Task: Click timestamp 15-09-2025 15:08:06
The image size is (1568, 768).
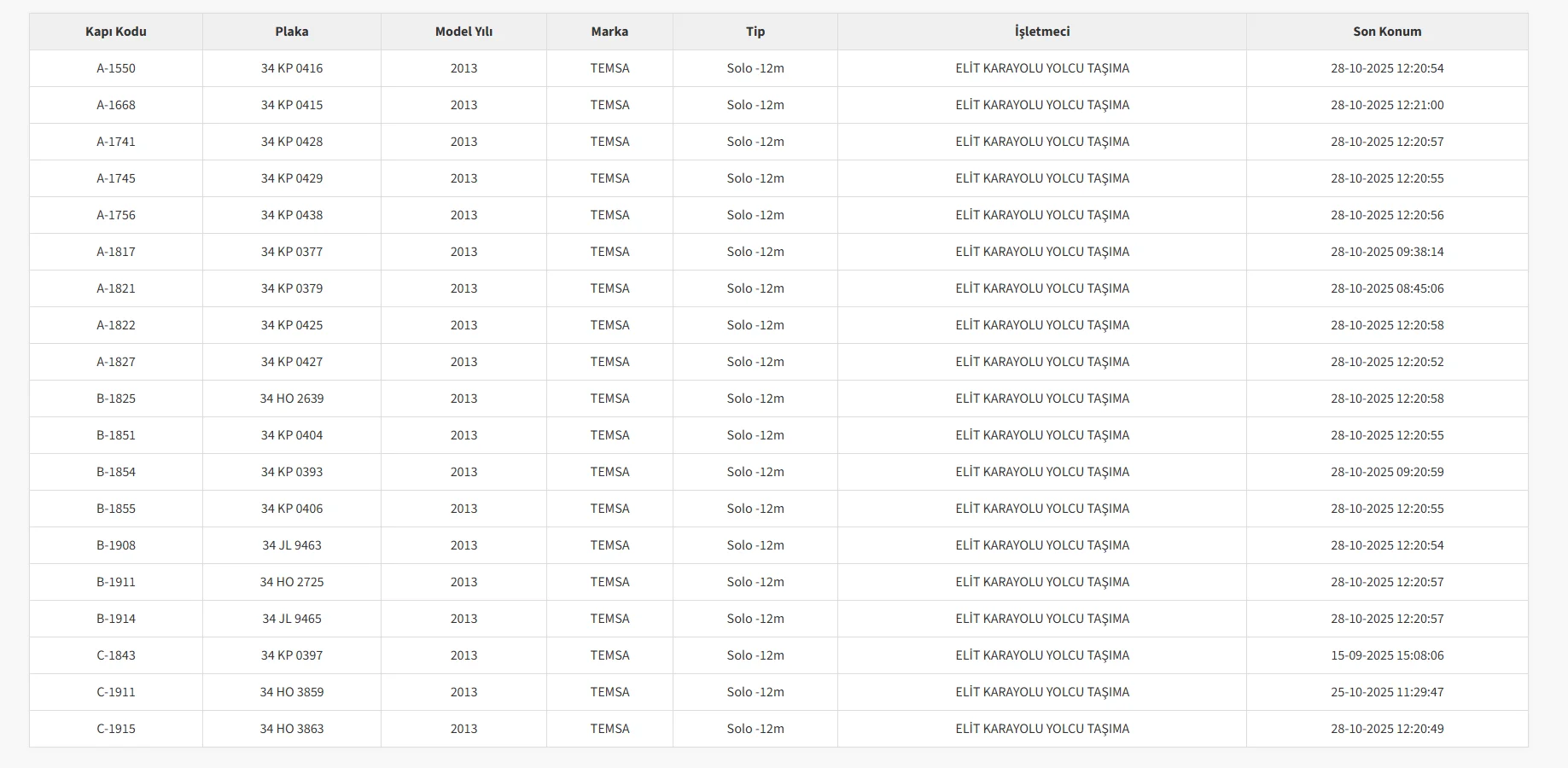Action: 1387,655
